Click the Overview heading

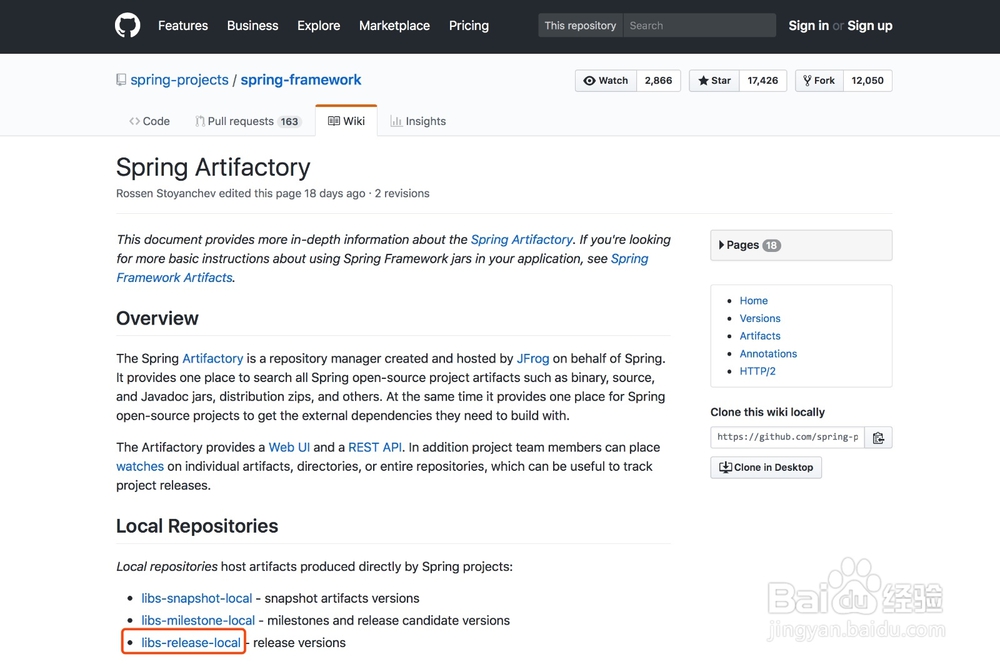157,318
